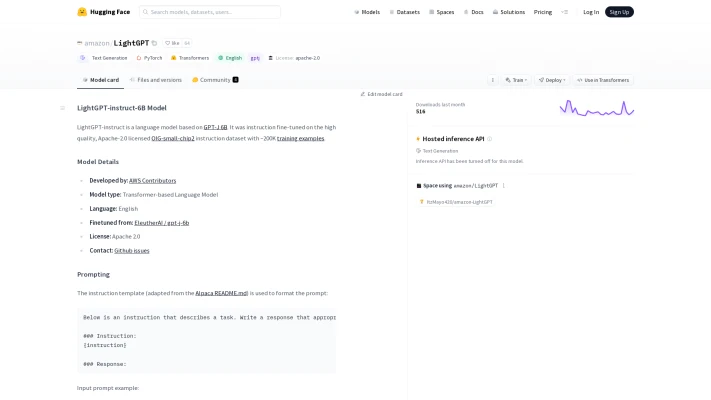Open the table of contents icon
This screenshot has width=711, height=400.
(x=63, y=108)
